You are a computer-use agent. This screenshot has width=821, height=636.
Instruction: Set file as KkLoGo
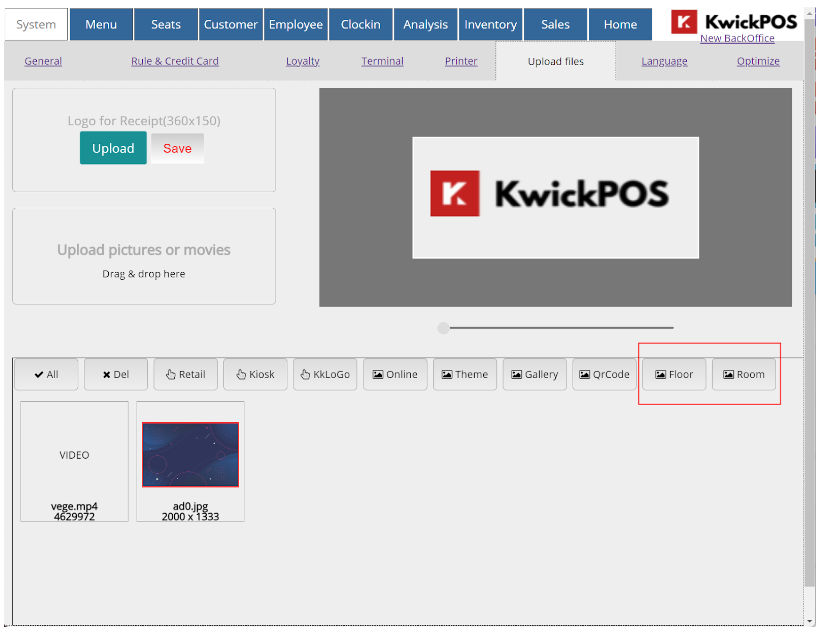325,374
